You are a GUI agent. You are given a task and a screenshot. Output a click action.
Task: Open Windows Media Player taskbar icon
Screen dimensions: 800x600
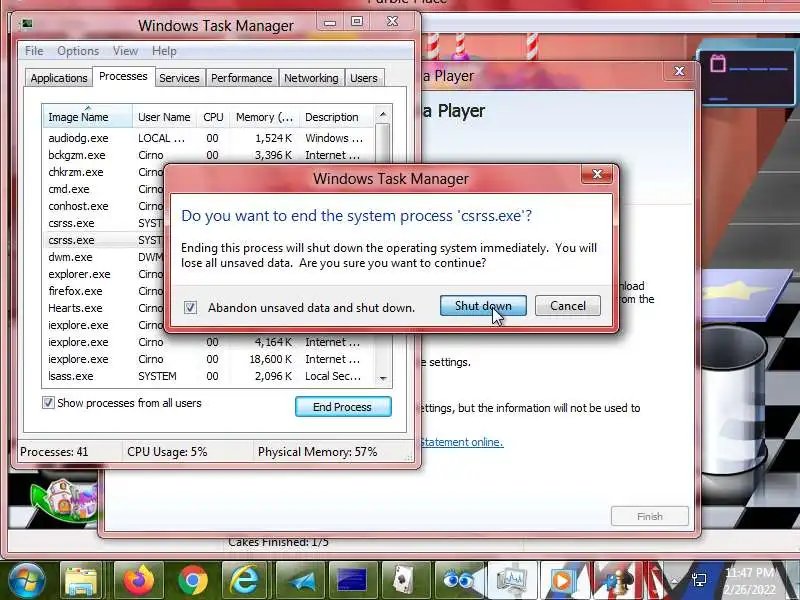(565, 580)
